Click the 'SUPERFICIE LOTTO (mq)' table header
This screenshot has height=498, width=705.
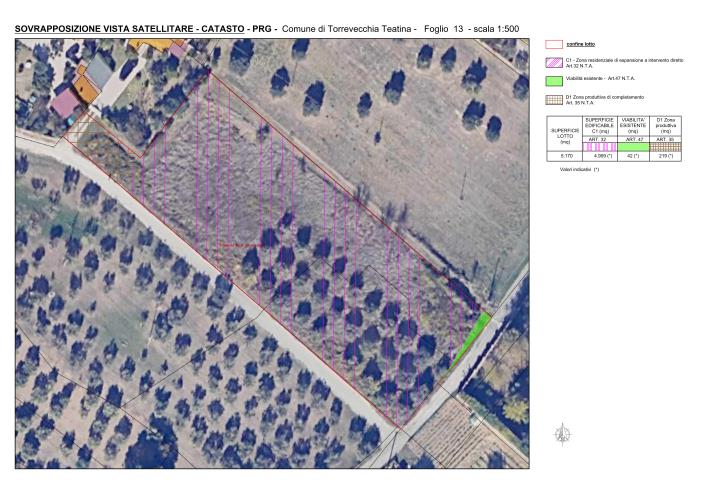(565, 135)
